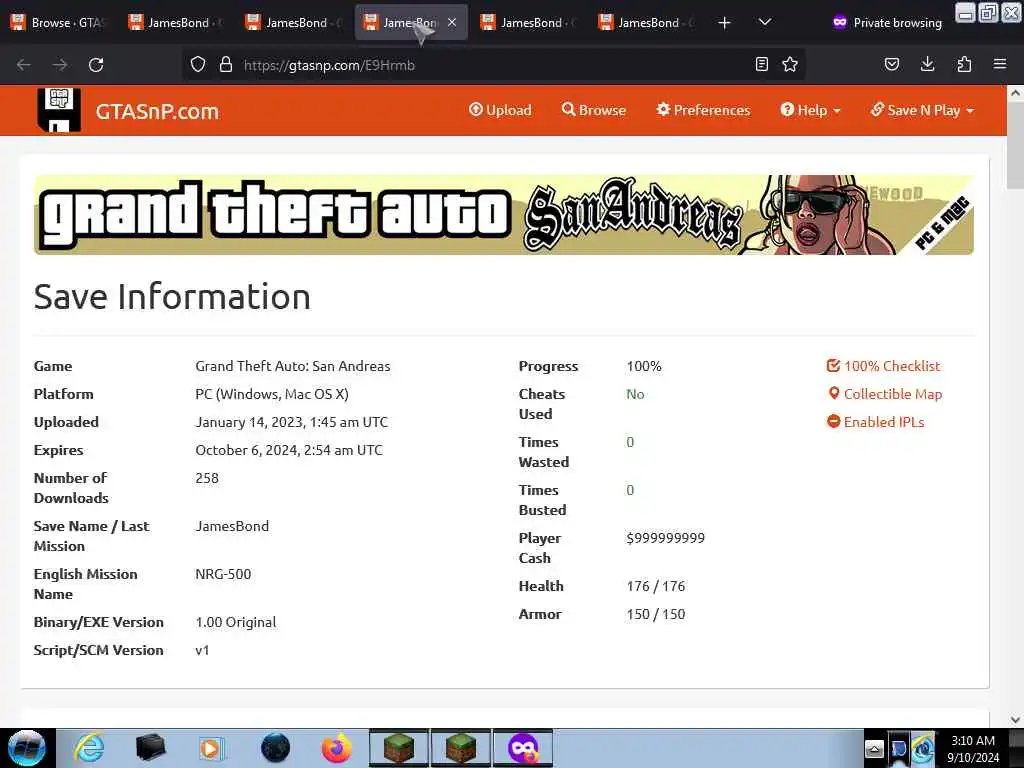
Task: Open the Browse saves page
Action: (594, 110)
